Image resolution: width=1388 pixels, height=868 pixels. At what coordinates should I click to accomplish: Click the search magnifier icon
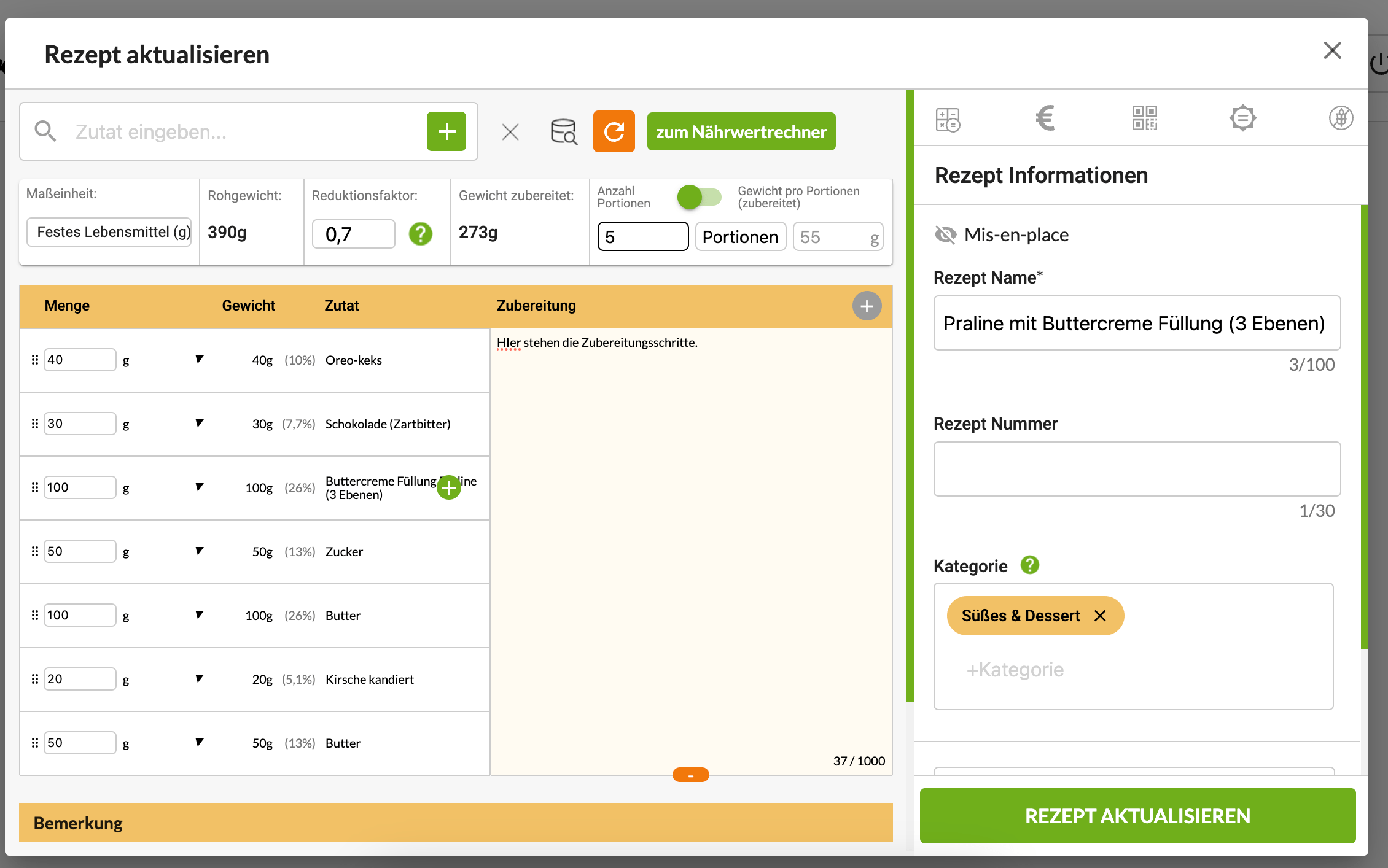click(45, 131)
